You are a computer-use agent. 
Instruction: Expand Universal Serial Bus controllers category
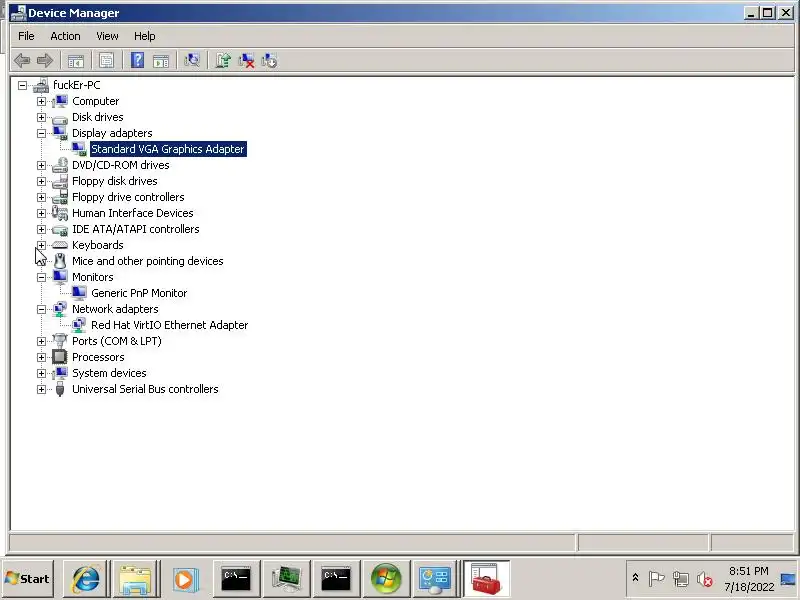(x=41, y=389)
